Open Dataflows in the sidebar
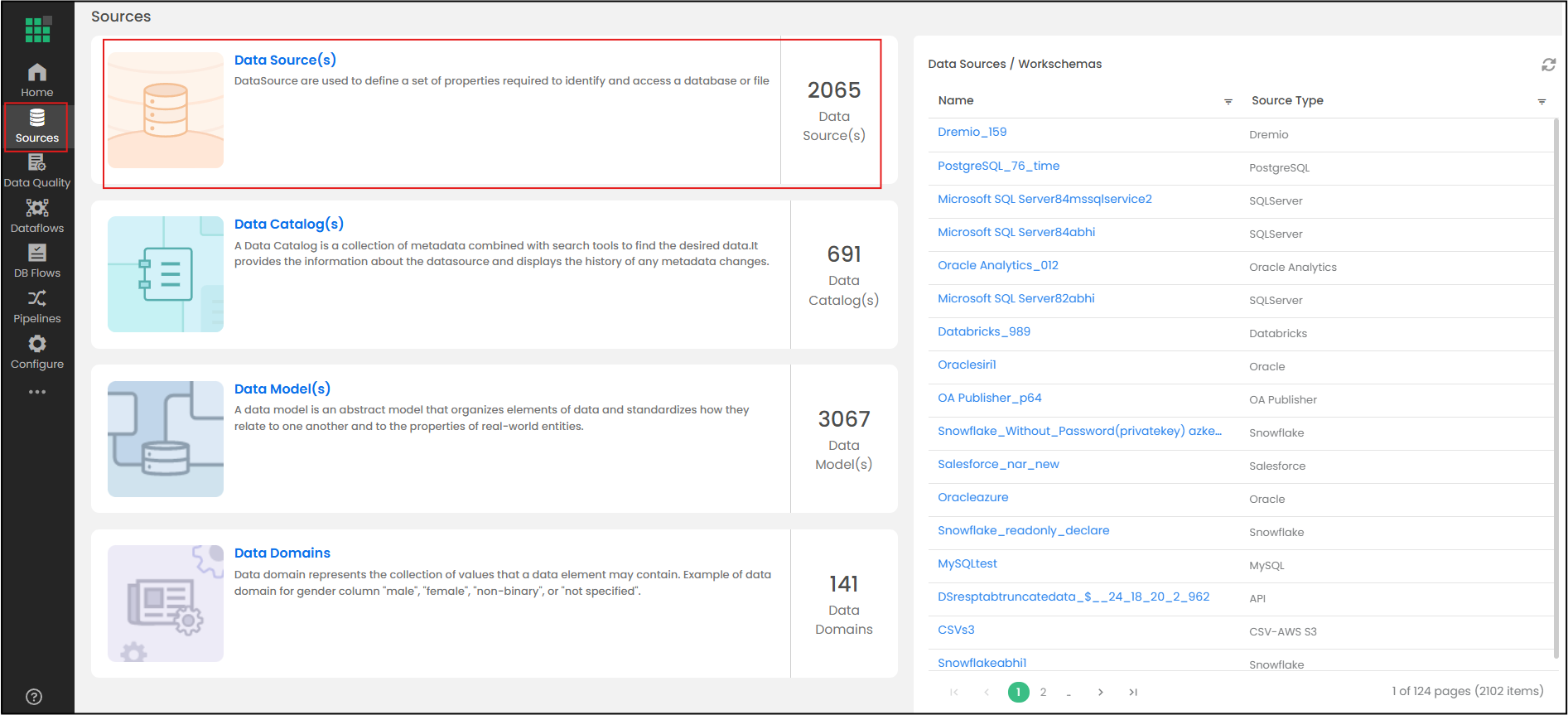Screen dimensions: 1568x715 coord(37,216)
